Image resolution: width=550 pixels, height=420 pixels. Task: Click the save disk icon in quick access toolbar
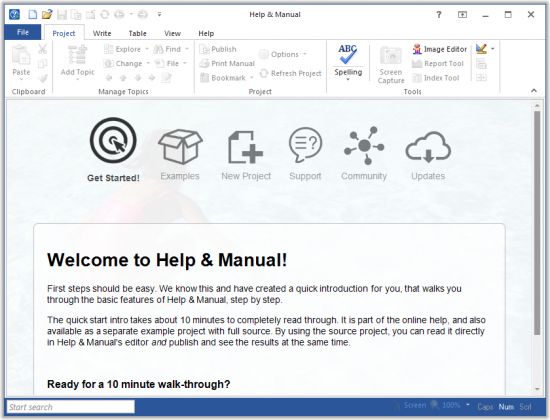62,15
